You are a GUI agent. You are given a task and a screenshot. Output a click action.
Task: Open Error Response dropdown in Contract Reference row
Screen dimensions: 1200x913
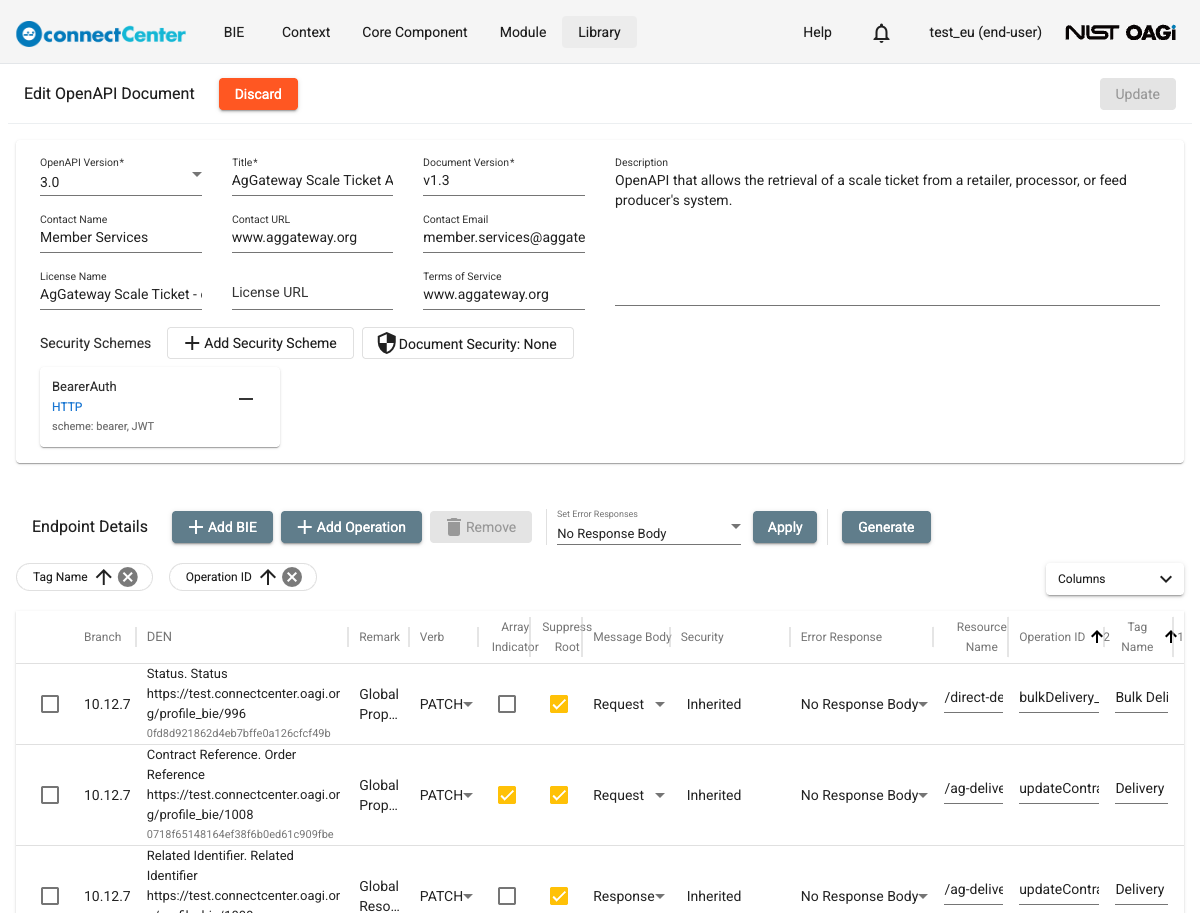coord(864,795)
